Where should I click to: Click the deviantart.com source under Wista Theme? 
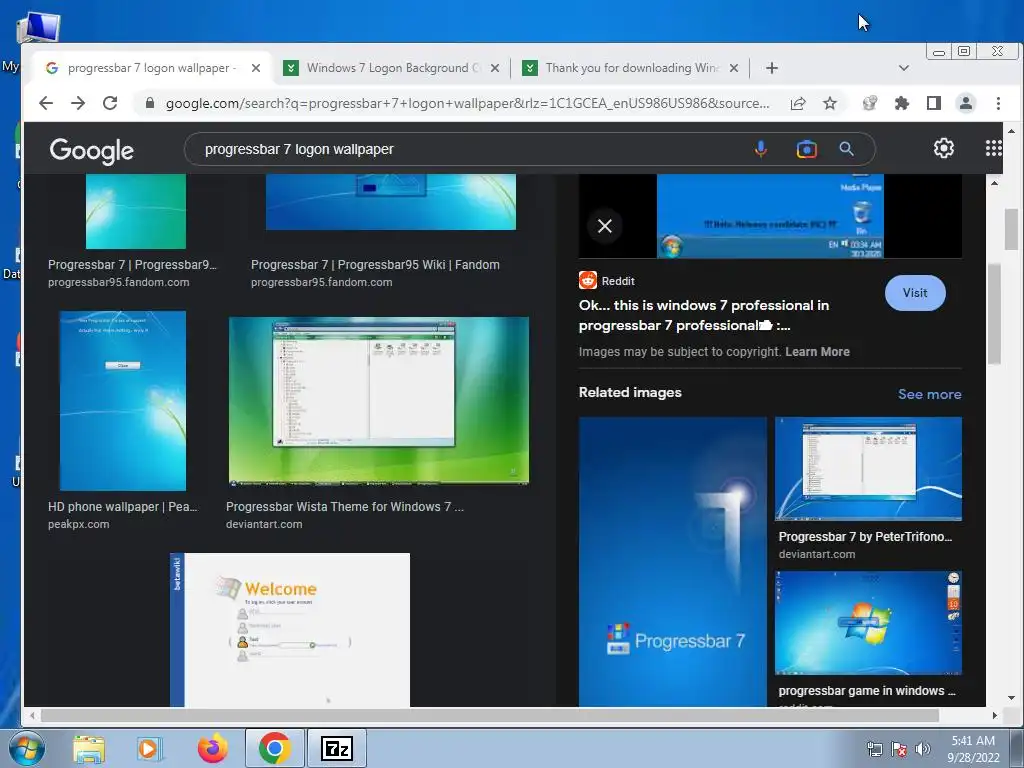coord(264,524)
